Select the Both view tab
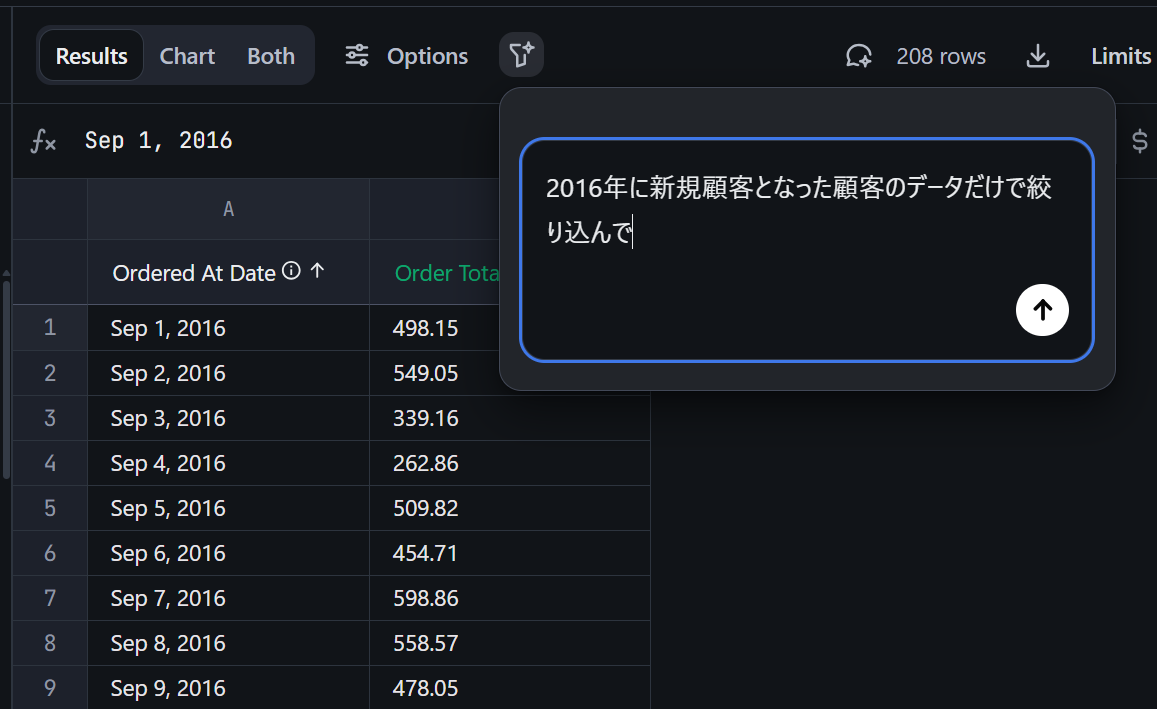 click(271, 56)
